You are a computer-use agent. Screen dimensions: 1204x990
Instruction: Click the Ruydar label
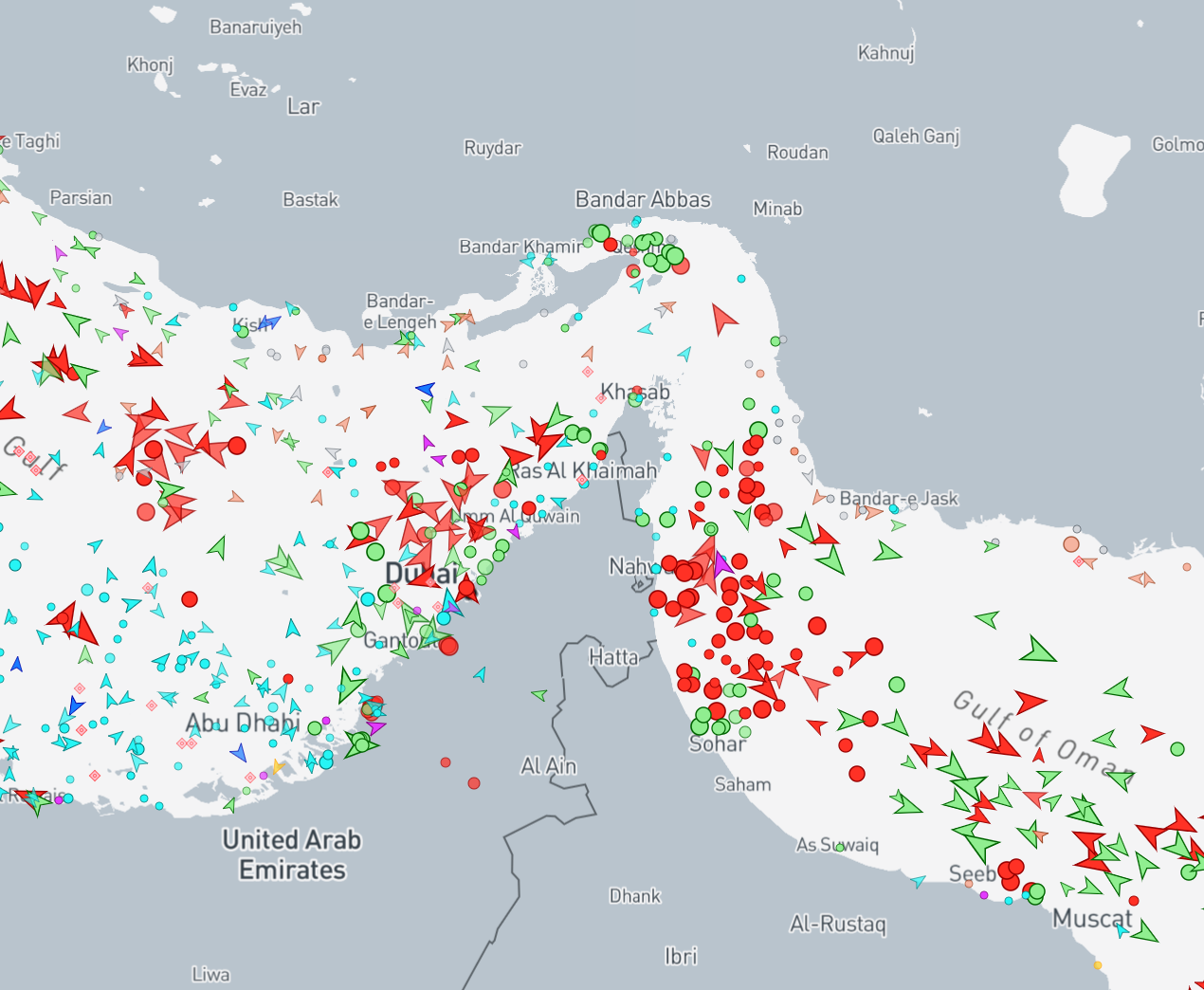[x=492, y=148]
